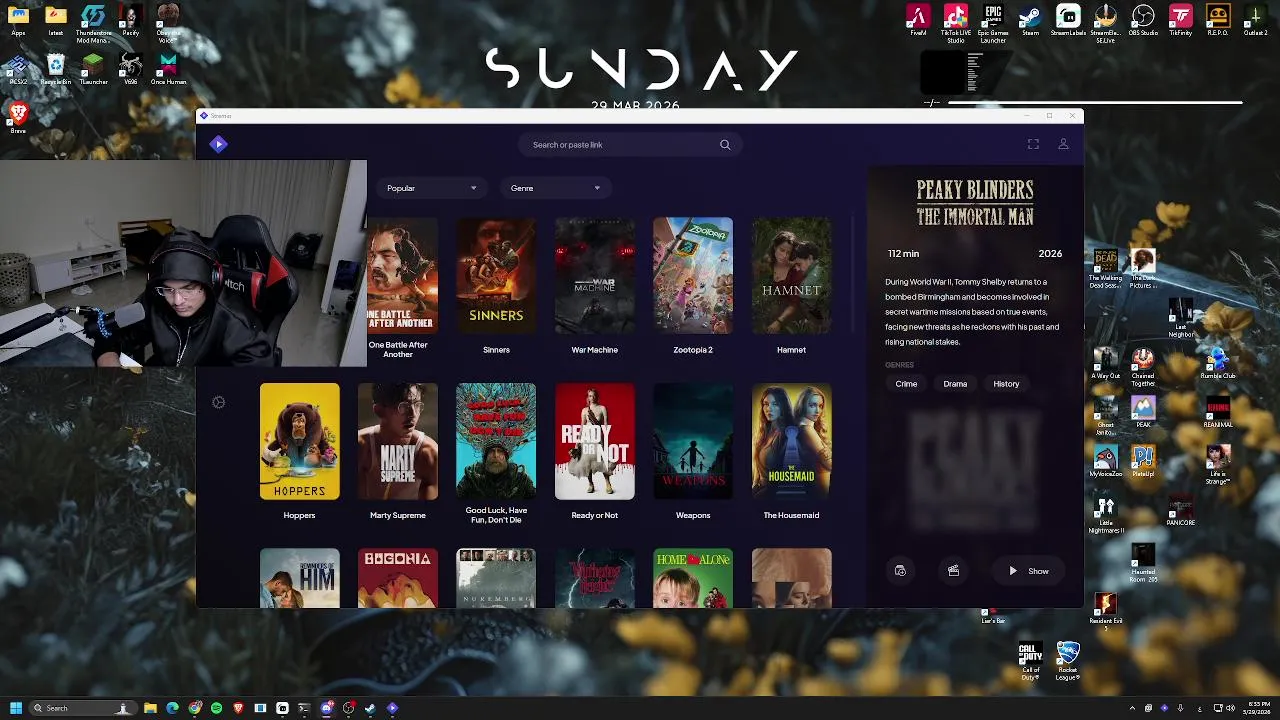Open Rocket League desktop shortcut
The image size is (1280, 720).
click(1068, 662)
